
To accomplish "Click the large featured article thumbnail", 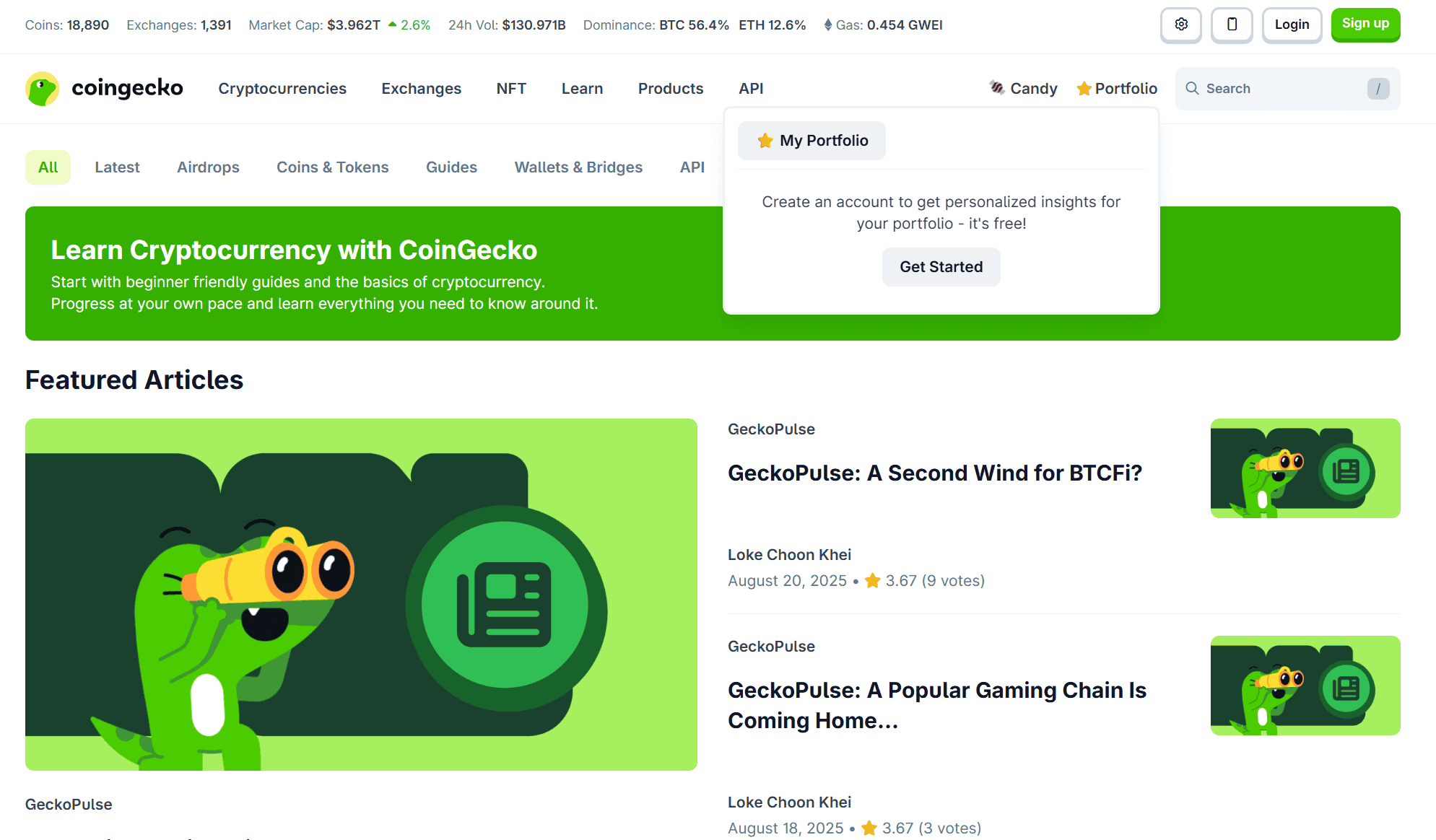I will pos(361,594).
